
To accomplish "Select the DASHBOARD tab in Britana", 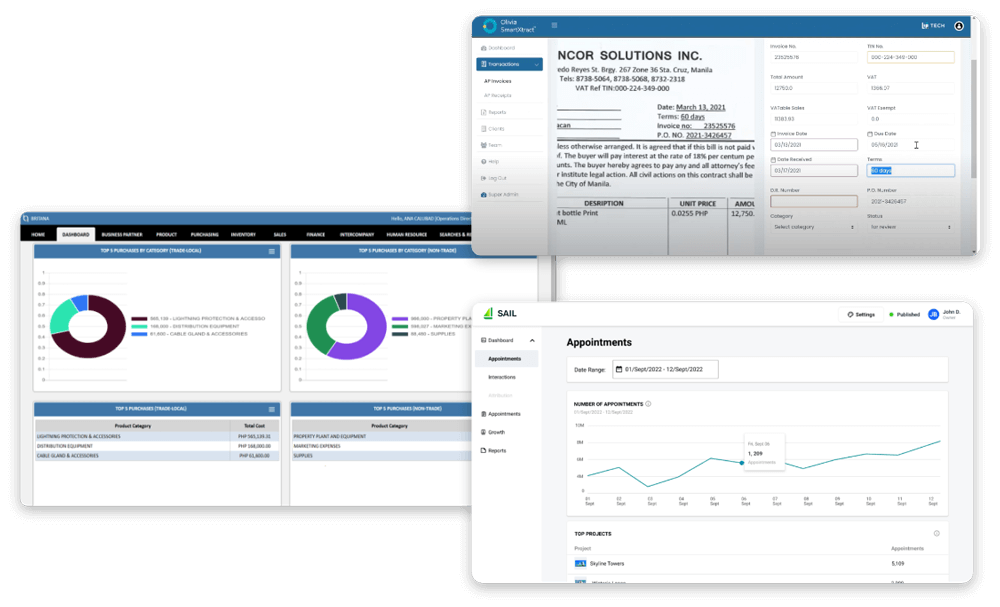I will coord(76,235).
